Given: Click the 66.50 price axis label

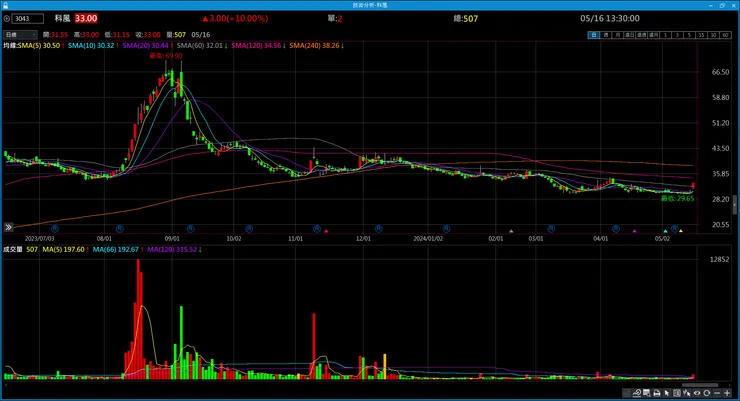Looking at the screenshot, I should click(x=721, y=72).
